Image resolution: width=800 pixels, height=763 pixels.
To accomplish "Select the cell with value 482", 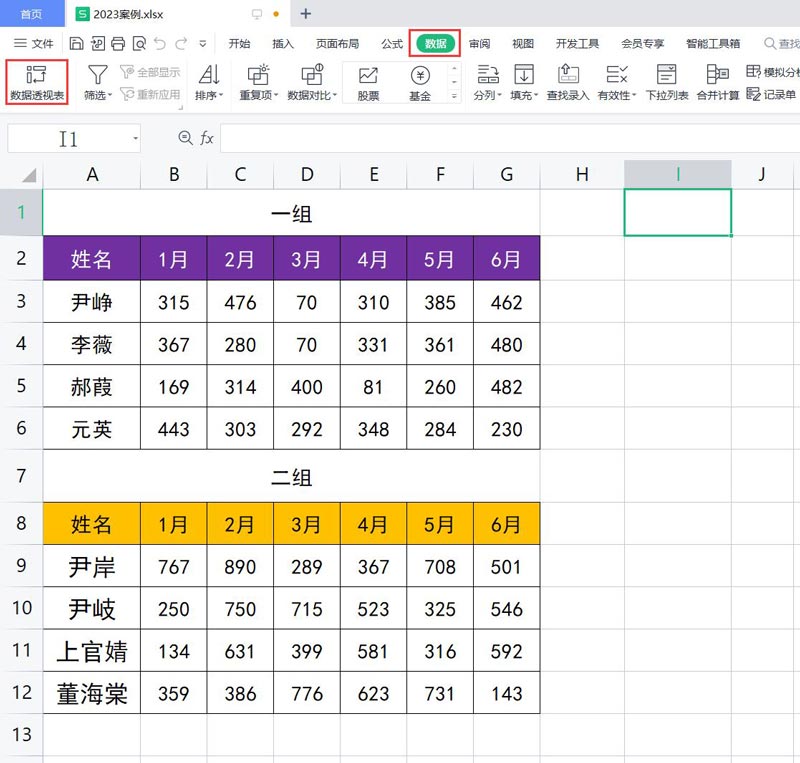I will [507, 386].
